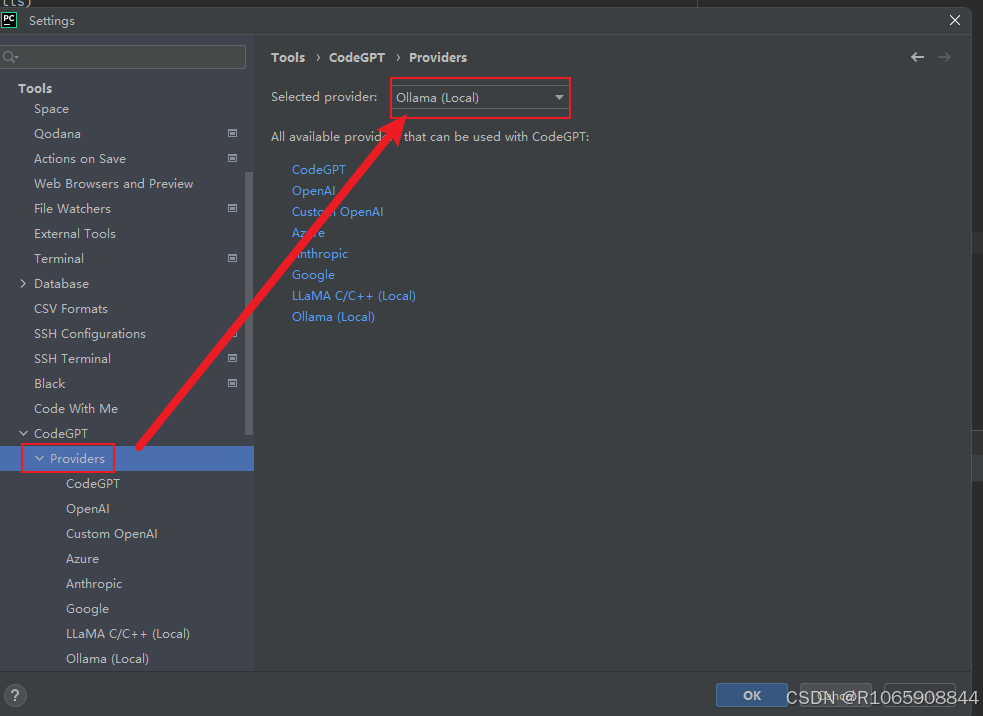983x716 pixels.
Task: Click project-level icon next to Qodana
Action: click(x=233, y=133)
